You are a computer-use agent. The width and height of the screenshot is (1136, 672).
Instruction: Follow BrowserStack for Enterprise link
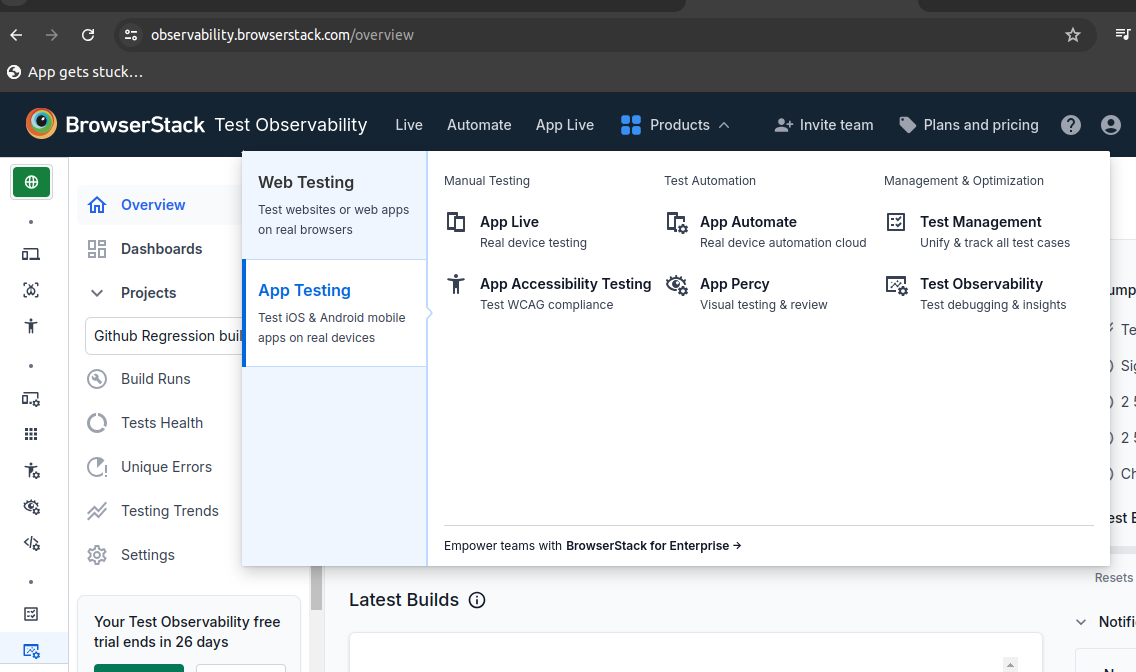point(653,546)
